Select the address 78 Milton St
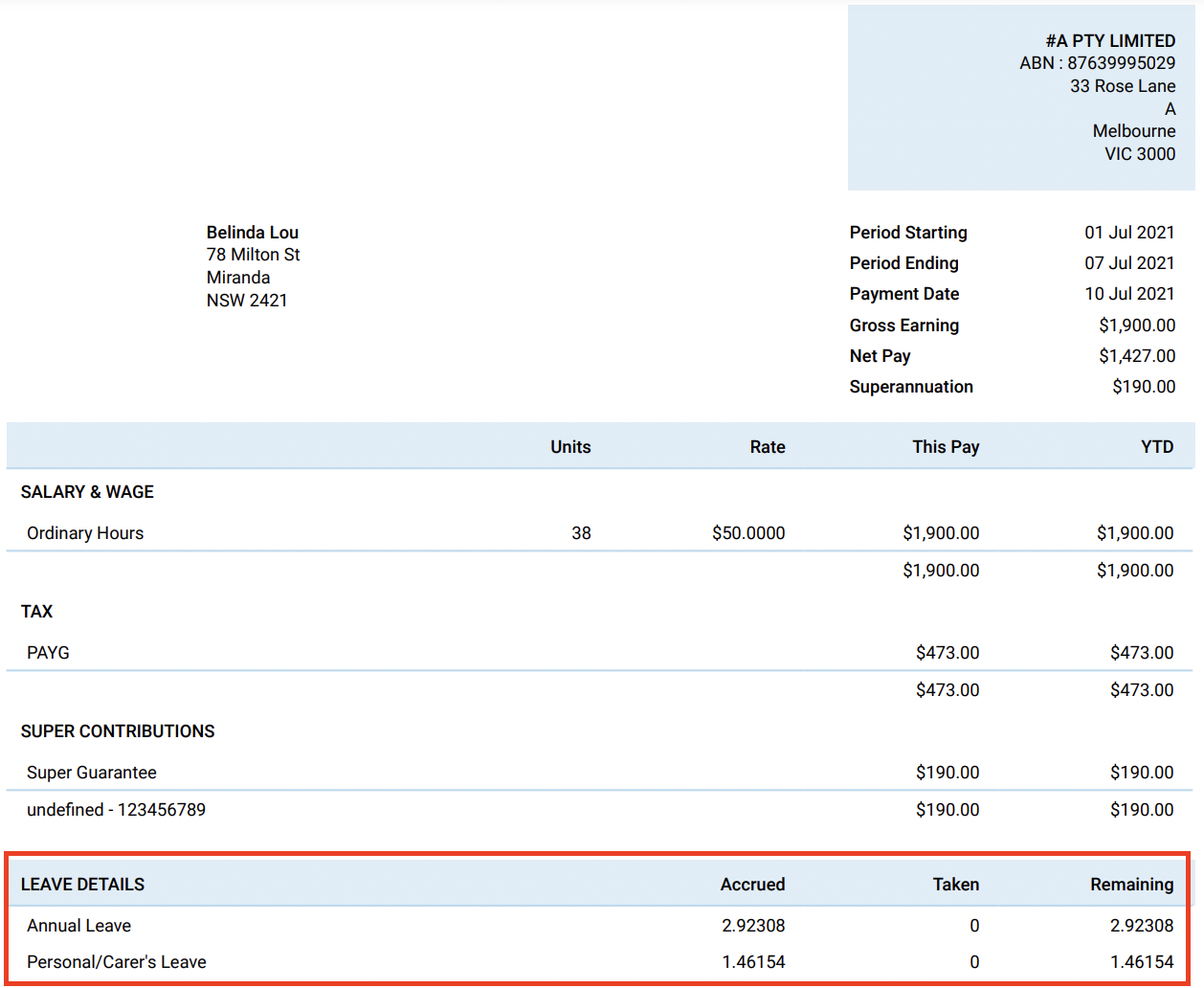 tap(253, 255)
